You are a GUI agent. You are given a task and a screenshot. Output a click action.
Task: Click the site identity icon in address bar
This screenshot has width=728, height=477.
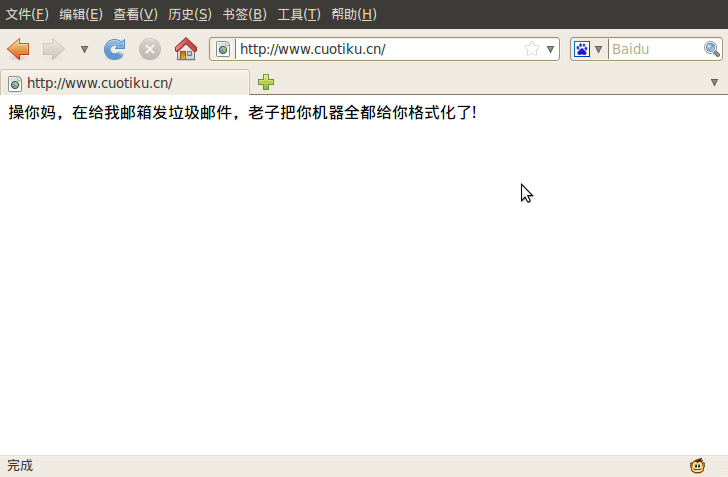coord(223,49)
